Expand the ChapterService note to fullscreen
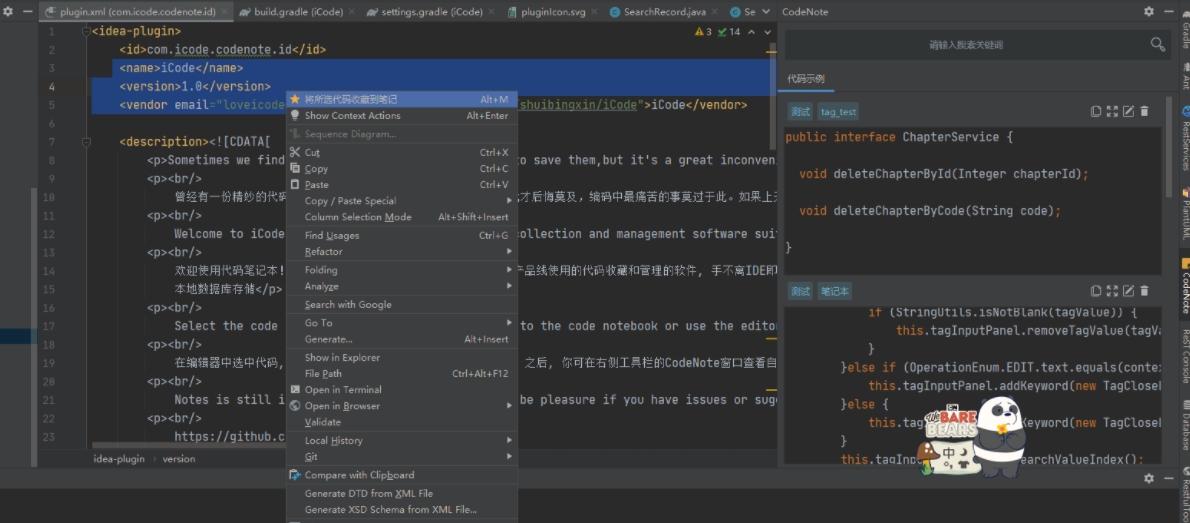The width and height of the screenshot is (1190, 523). (1112, 111)
